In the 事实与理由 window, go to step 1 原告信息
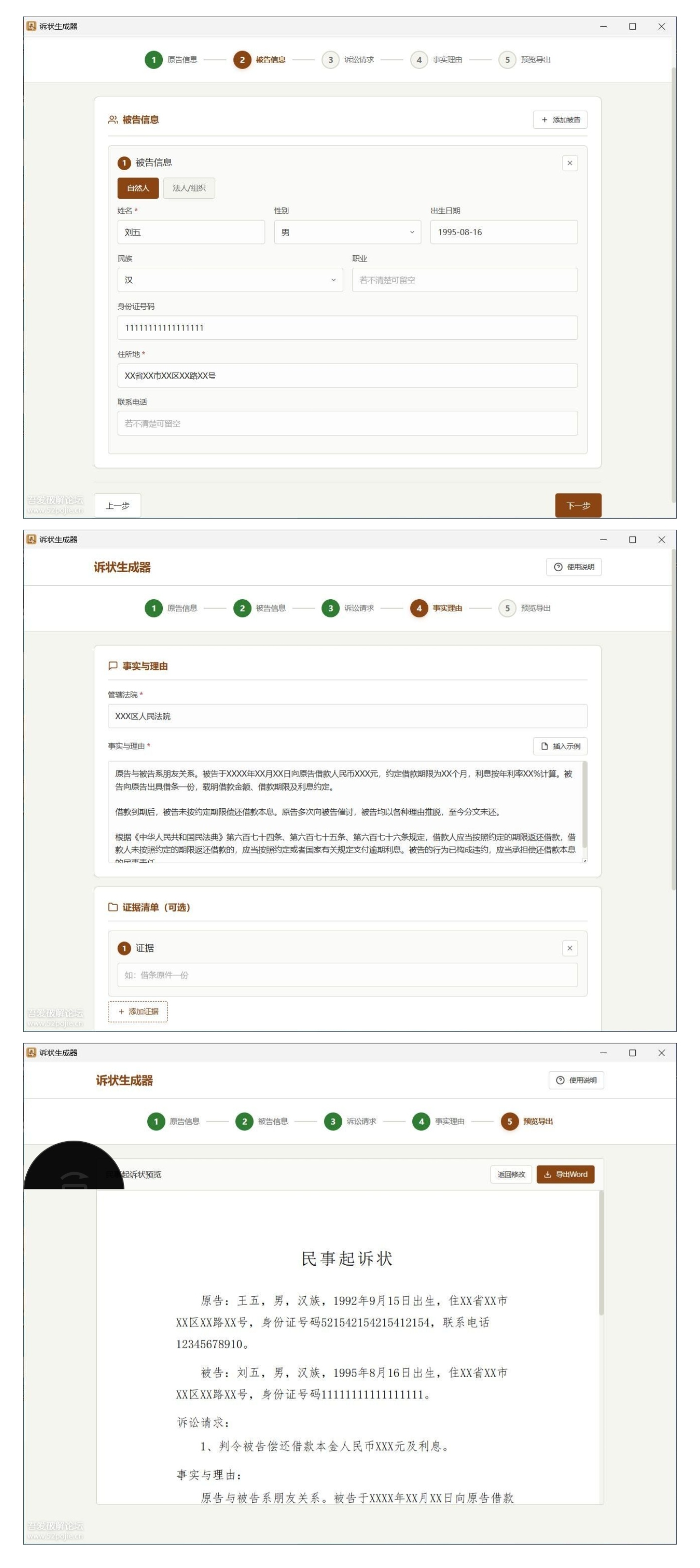Viewport: 700px width, 1568px height. 171,608
